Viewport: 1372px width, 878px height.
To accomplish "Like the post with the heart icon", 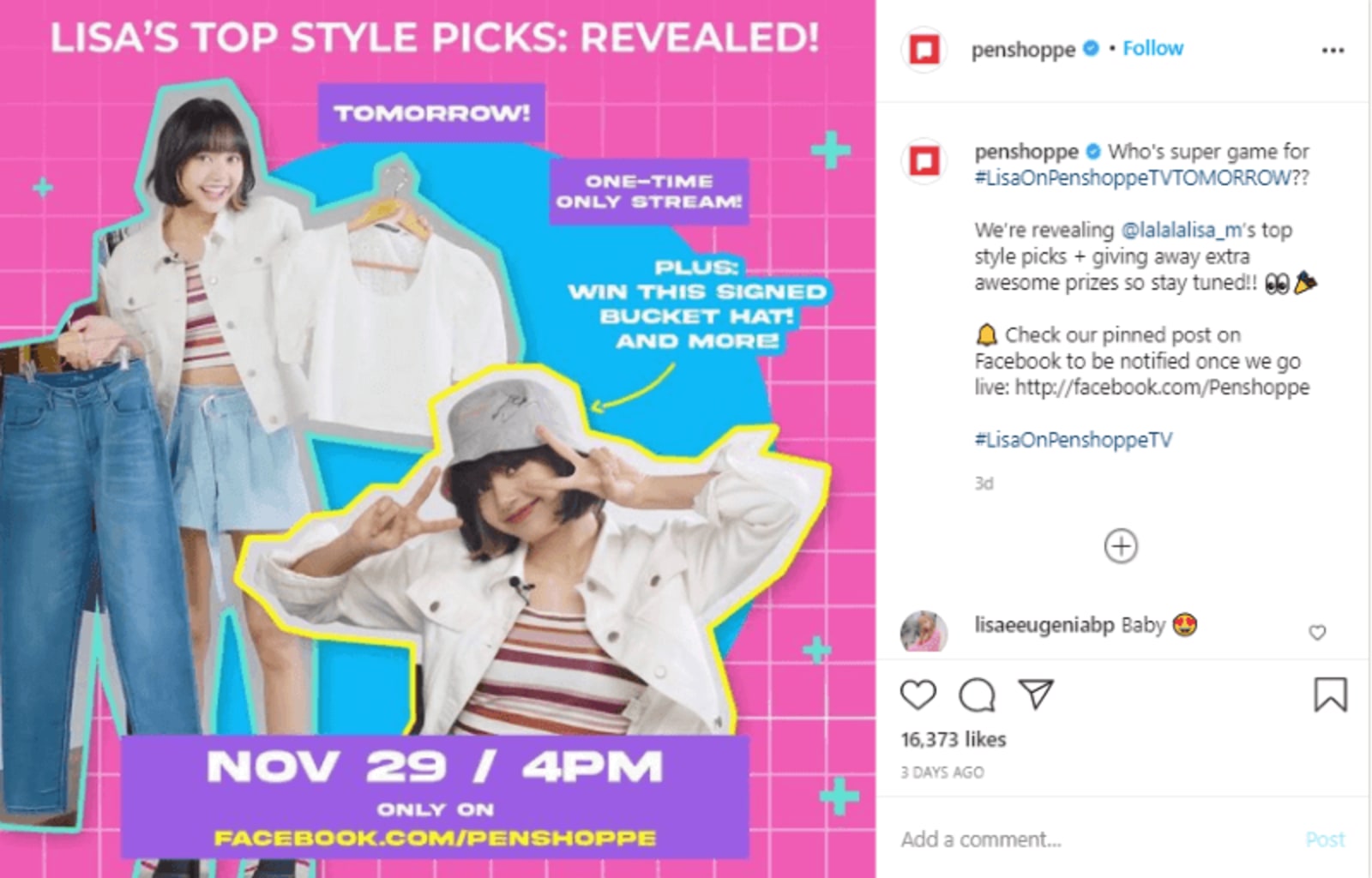I will tap(918, 695).
